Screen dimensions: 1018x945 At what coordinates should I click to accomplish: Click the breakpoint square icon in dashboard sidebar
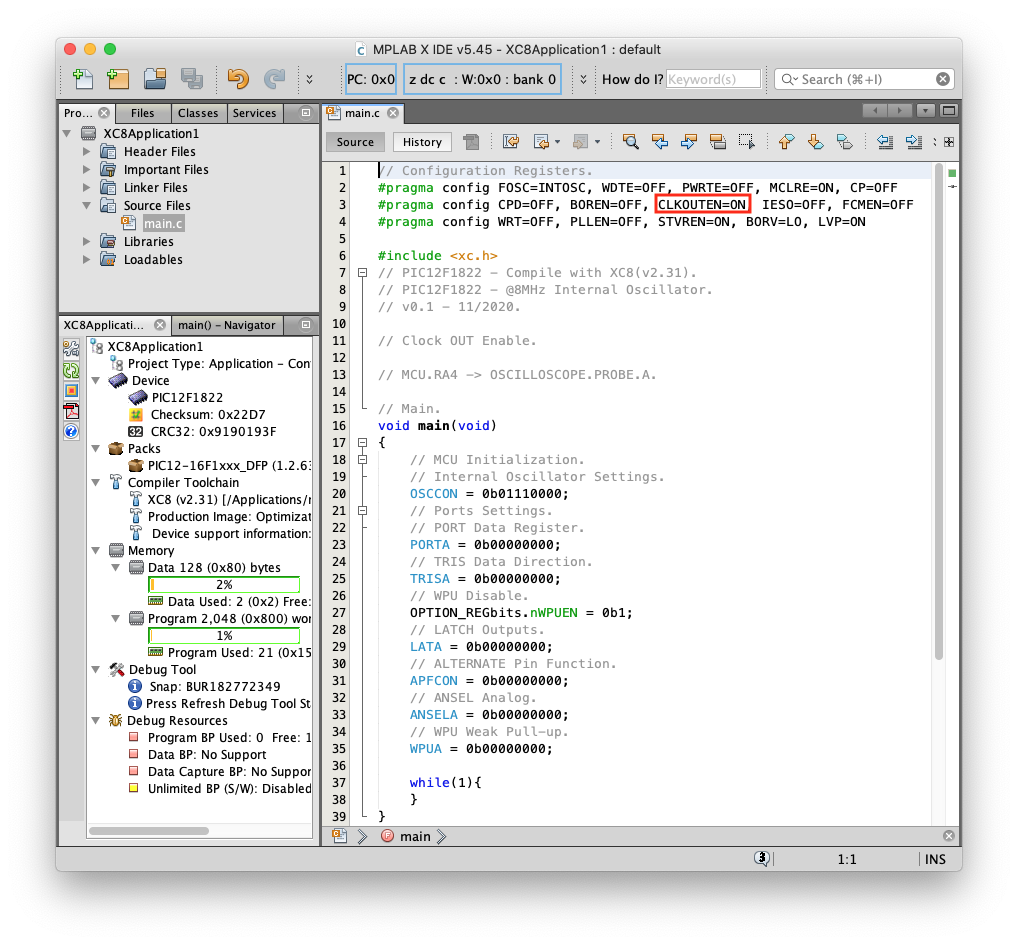point(71,391)
